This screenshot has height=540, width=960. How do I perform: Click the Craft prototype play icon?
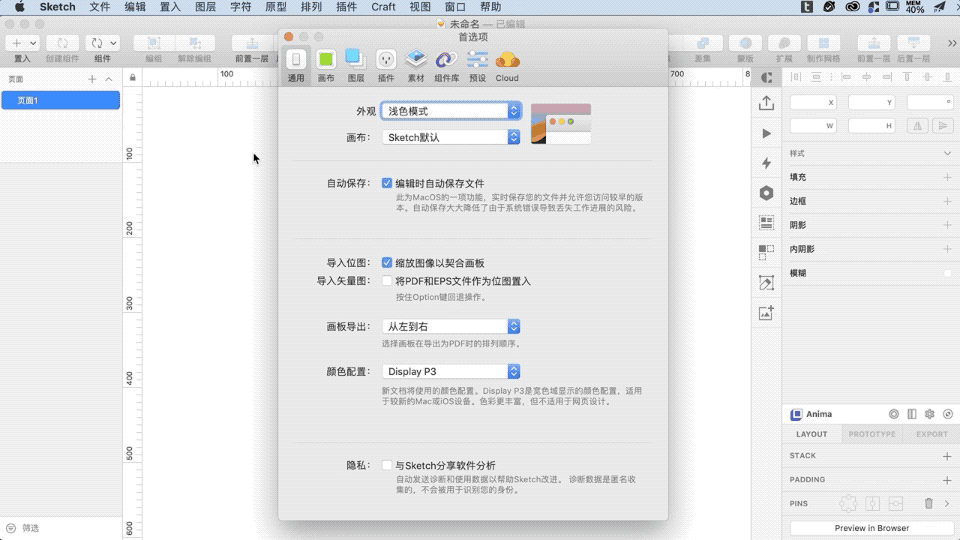[767, 133]
